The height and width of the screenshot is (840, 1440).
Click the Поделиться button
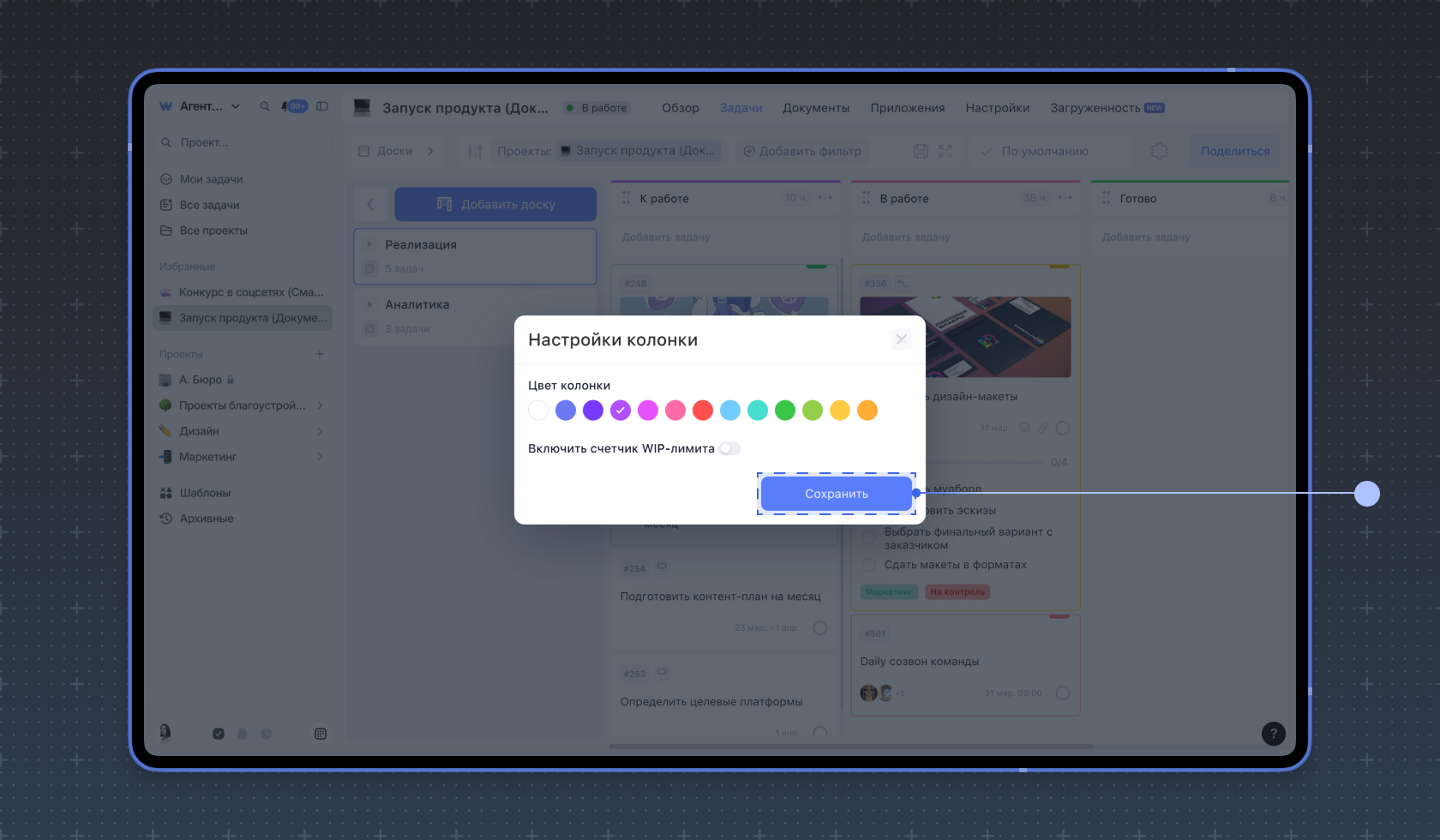[x=1234, y=152]
